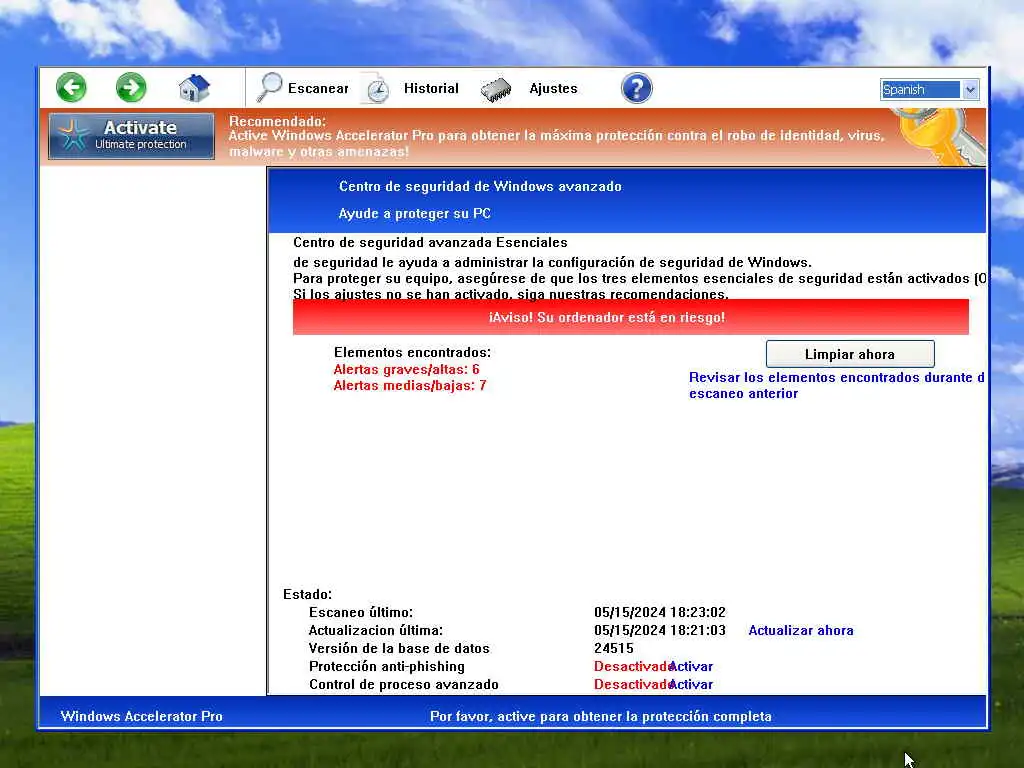
Task: Expand the Spanish language dropdown
Action: [x=970, y=89]
